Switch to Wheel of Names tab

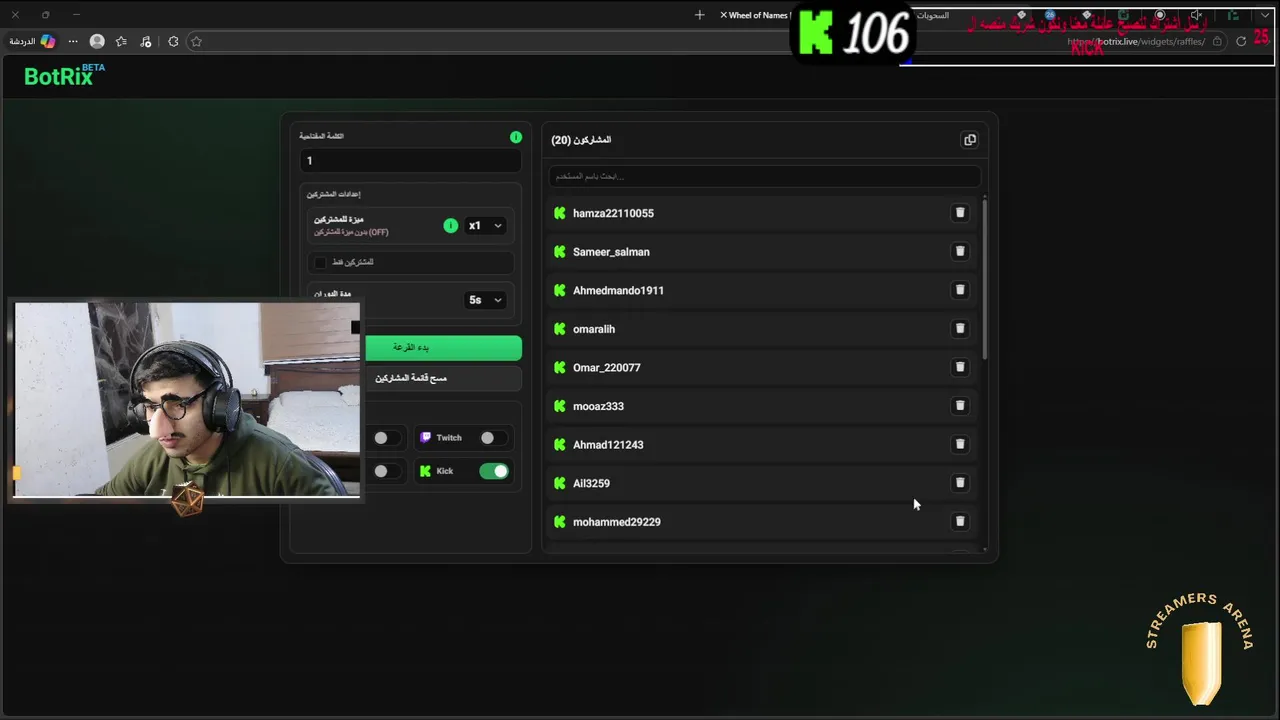(758, 15)
